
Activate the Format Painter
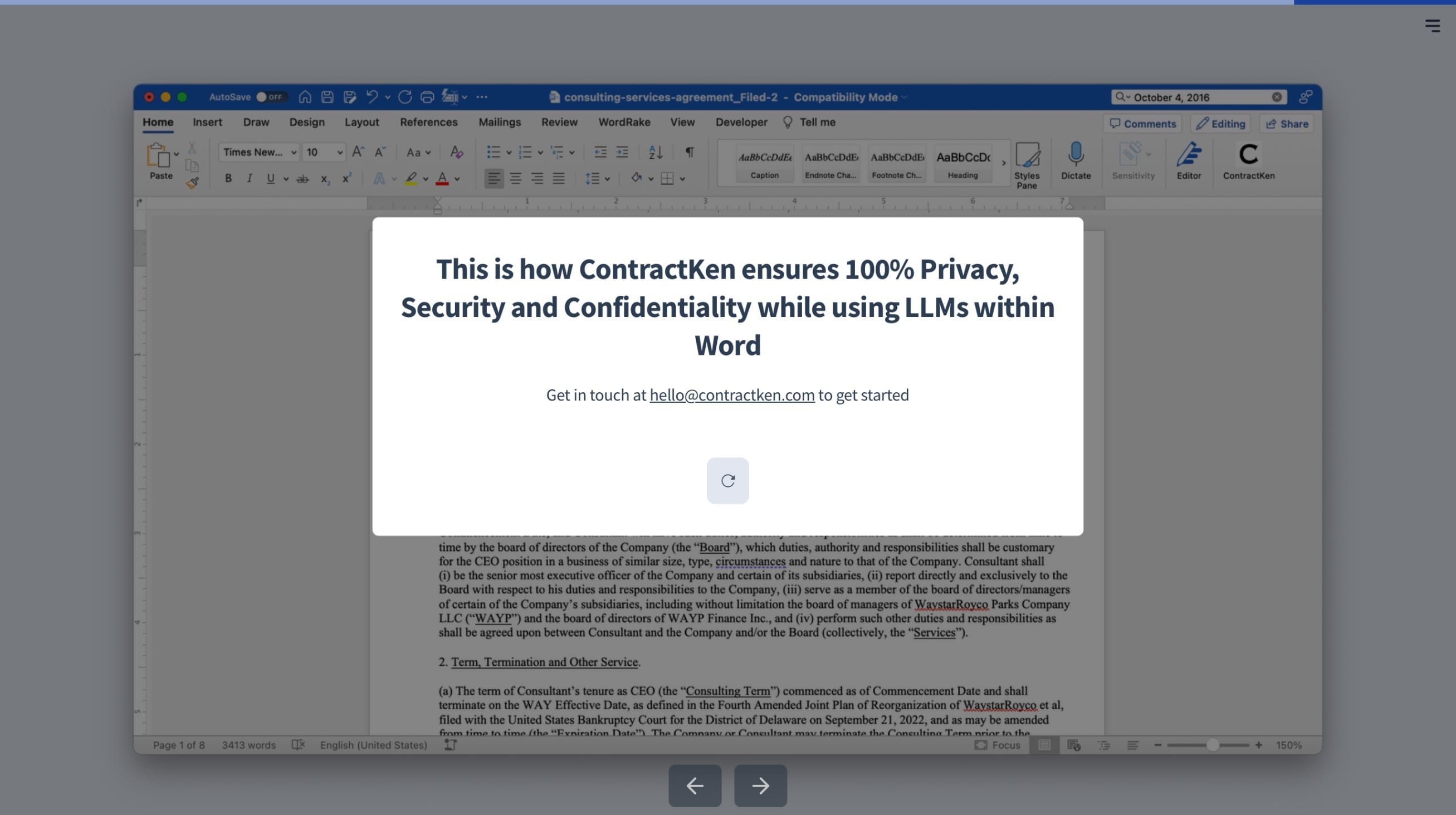pos(193,182)
